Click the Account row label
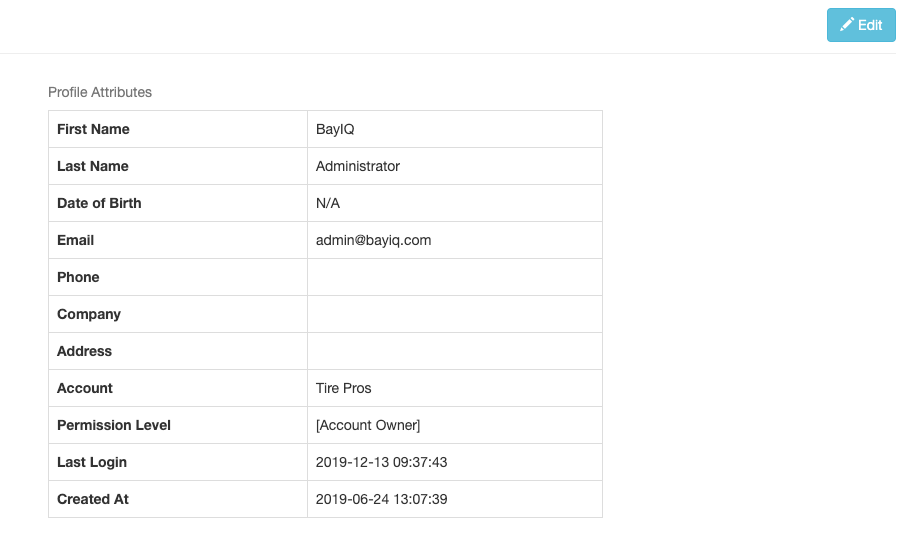 point(84,388)
